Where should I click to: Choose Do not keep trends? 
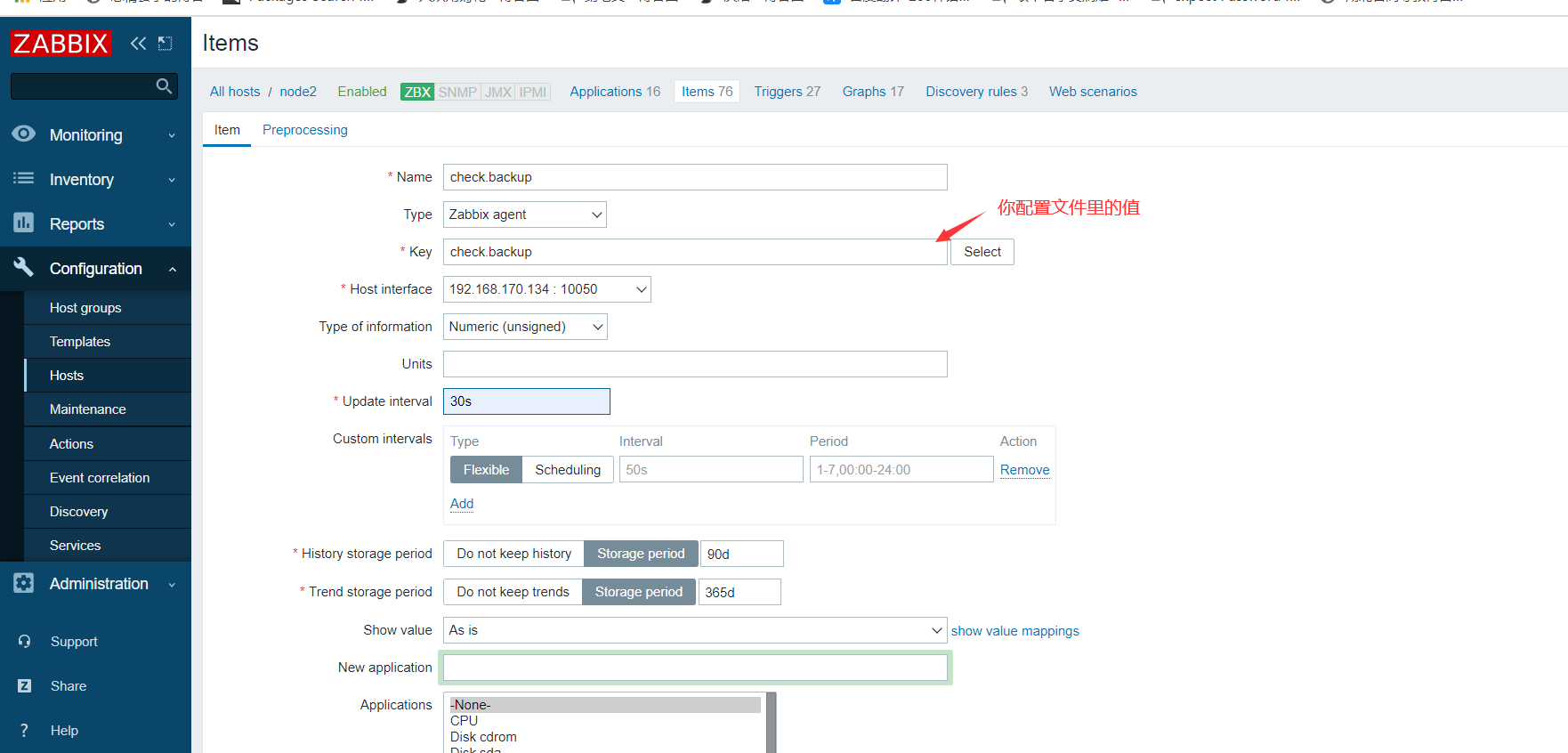coord(513,592)
